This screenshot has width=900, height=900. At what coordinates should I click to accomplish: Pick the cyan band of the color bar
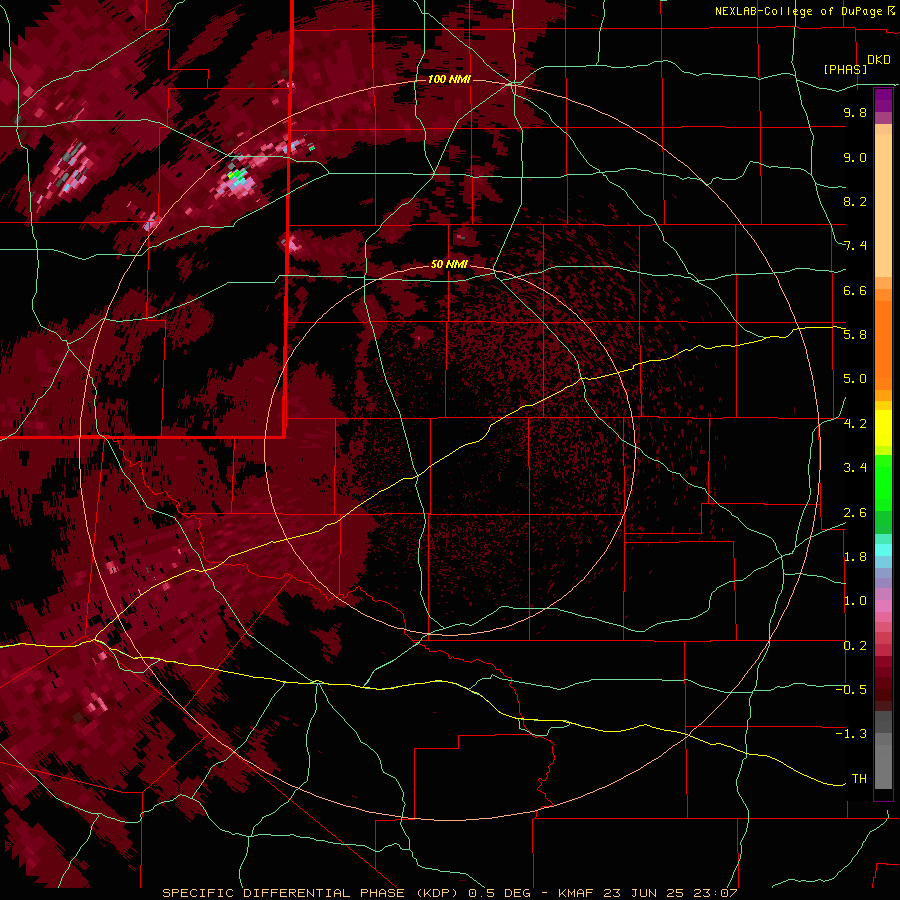[x=883, y=549]
